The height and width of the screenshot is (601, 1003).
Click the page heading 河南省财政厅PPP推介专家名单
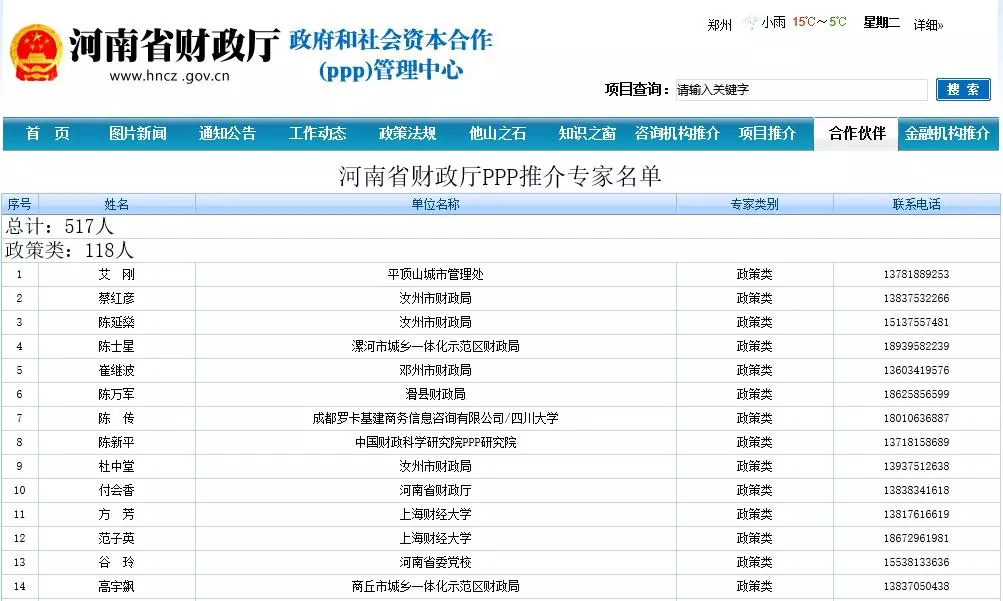500,176
